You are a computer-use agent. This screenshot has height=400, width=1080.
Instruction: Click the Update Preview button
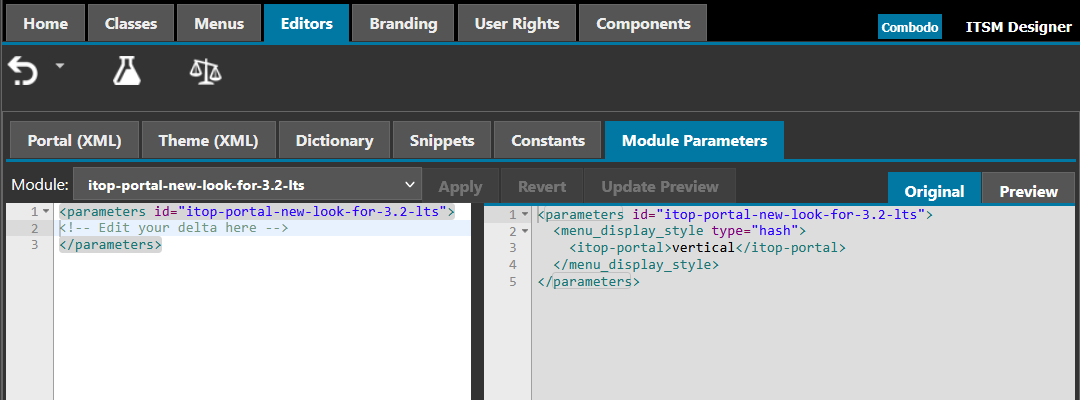659,186
